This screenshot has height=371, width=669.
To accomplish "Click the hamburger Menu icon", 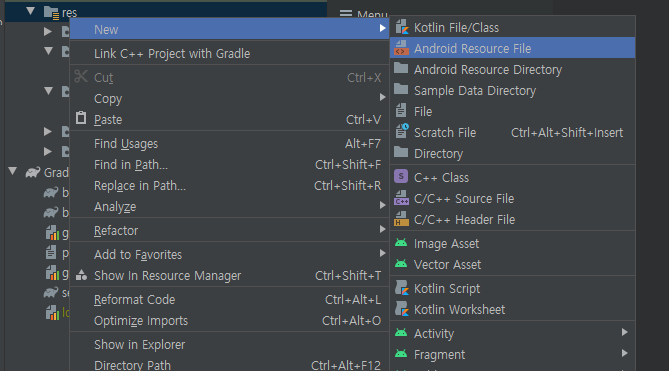I will [346, 13].
